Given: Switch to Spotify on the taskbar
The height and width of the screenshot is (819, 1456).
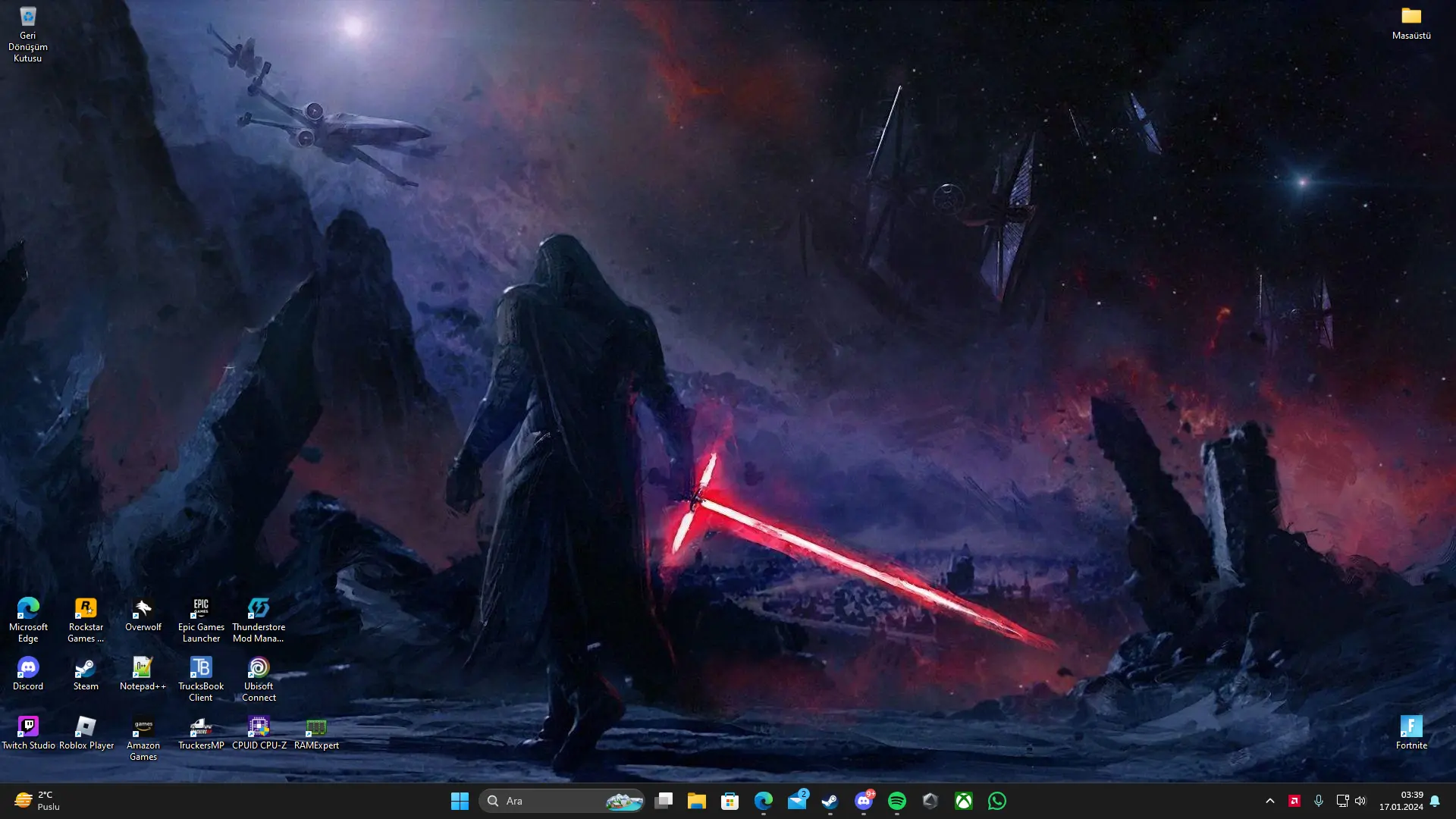Looking at the screenshot, I should pyautogui.click(x=897, y=801).
